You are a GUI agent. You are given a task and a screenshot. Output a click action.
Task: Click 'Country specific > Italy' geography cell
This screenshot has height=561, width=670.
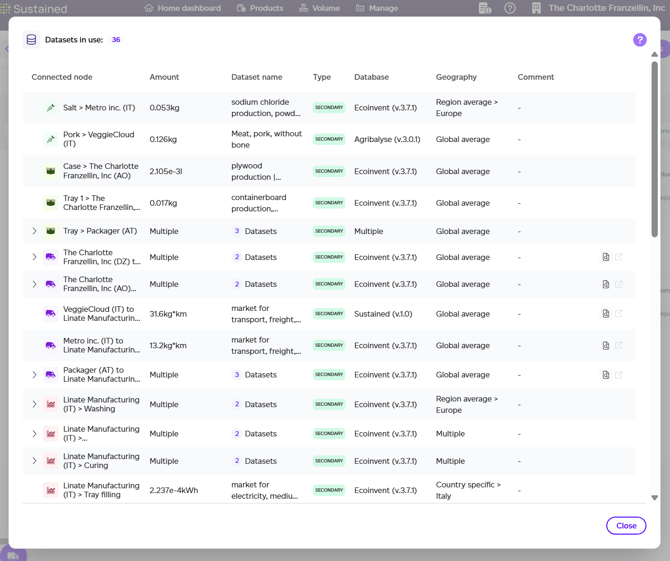pyautogui.click(x=468, y=491)
